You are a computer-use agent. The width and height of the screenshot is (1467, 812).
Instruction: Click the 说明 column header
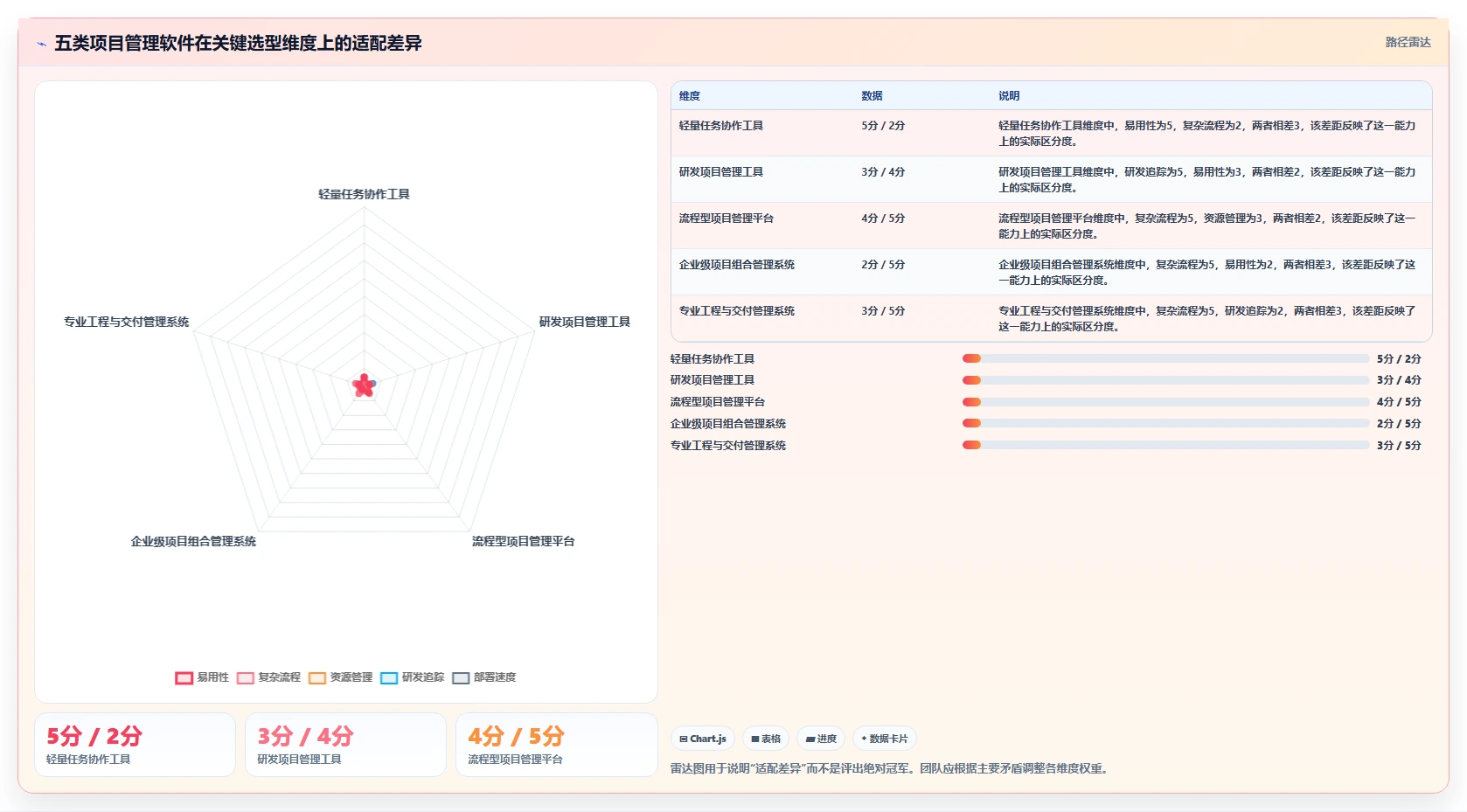point(1009,96)
